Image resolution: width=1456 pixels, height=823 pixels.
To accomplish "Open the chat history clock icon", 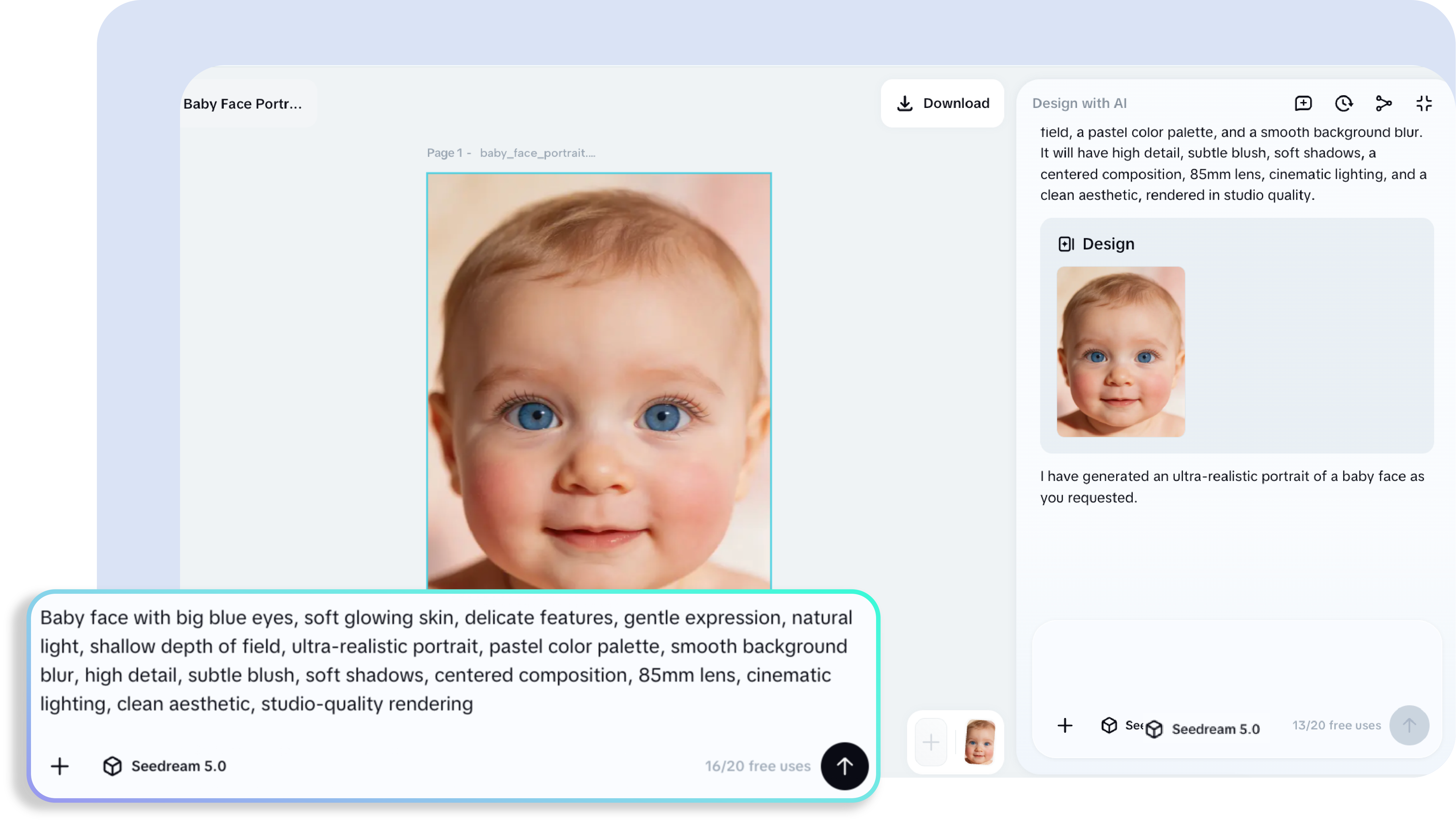I will pos(1343,103).
